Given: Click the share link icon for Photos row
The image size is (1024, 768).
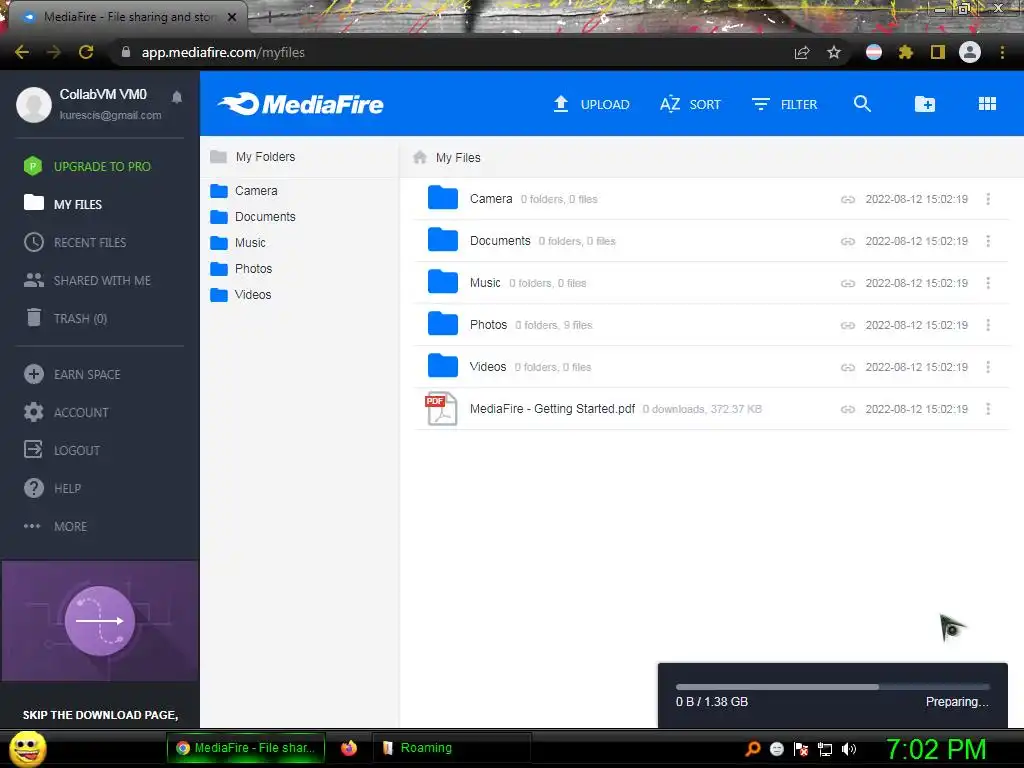Looking at the screenshot, I should point(848,325).
